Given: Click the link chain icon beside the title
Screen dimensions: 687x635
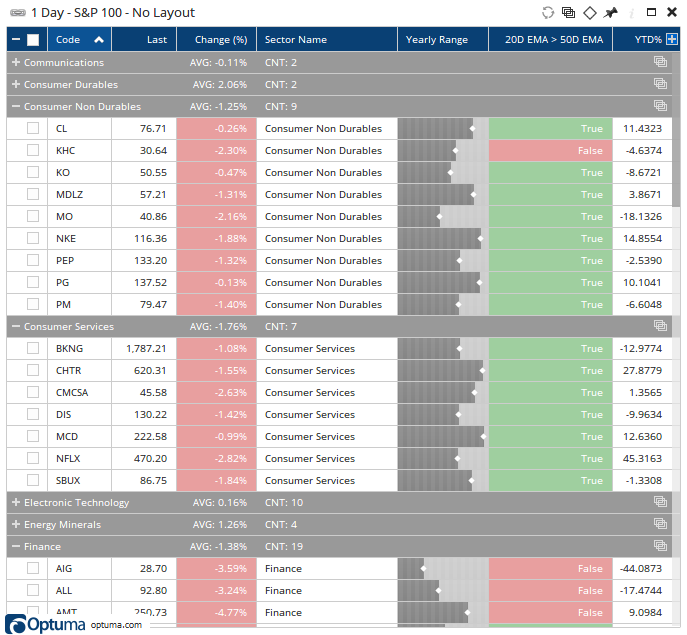Looking at the screenshot, I should click(x=18, y=13).
